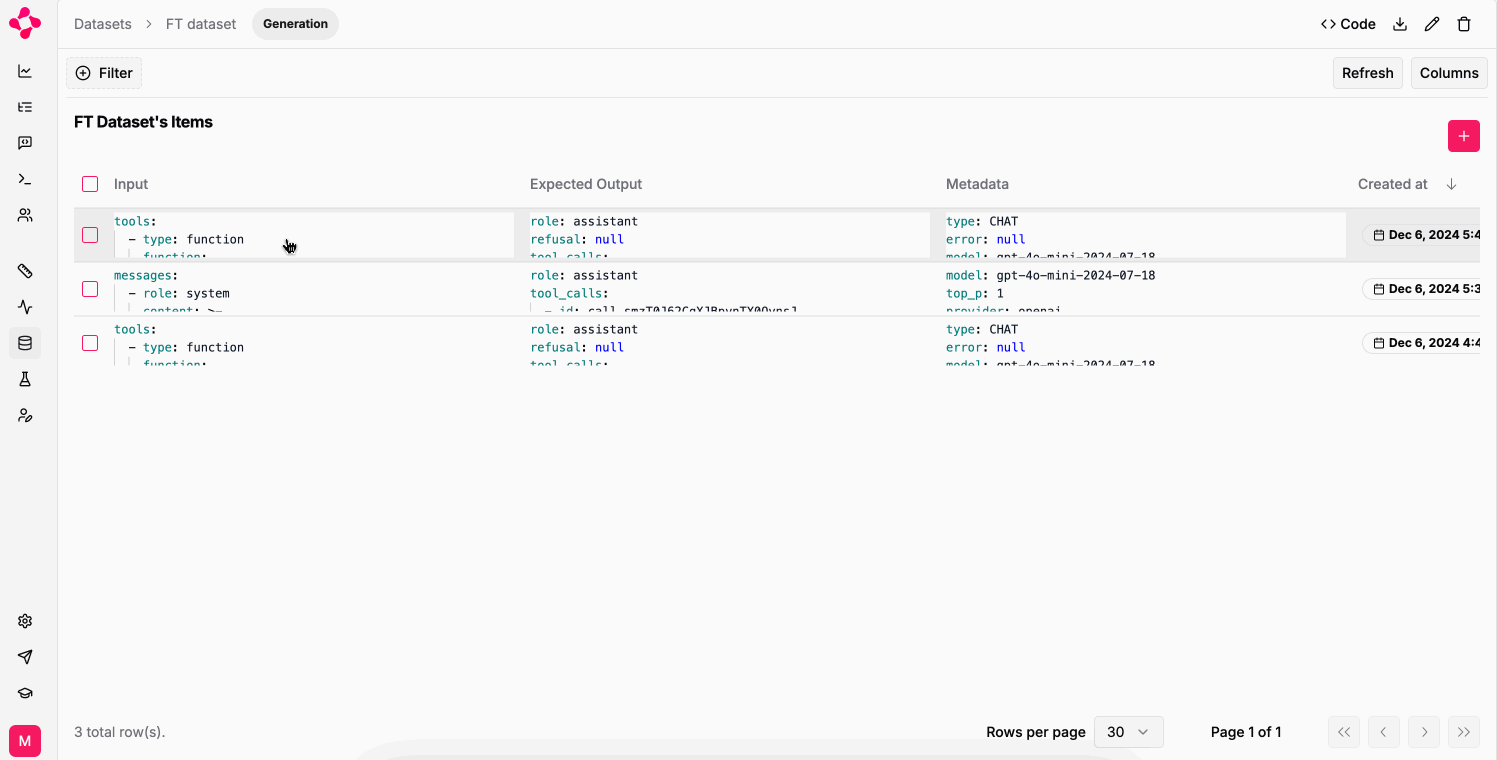Open the Dashboards line chart icon
This screenshot has height=760, width=1497.
[x=24, y=71]
